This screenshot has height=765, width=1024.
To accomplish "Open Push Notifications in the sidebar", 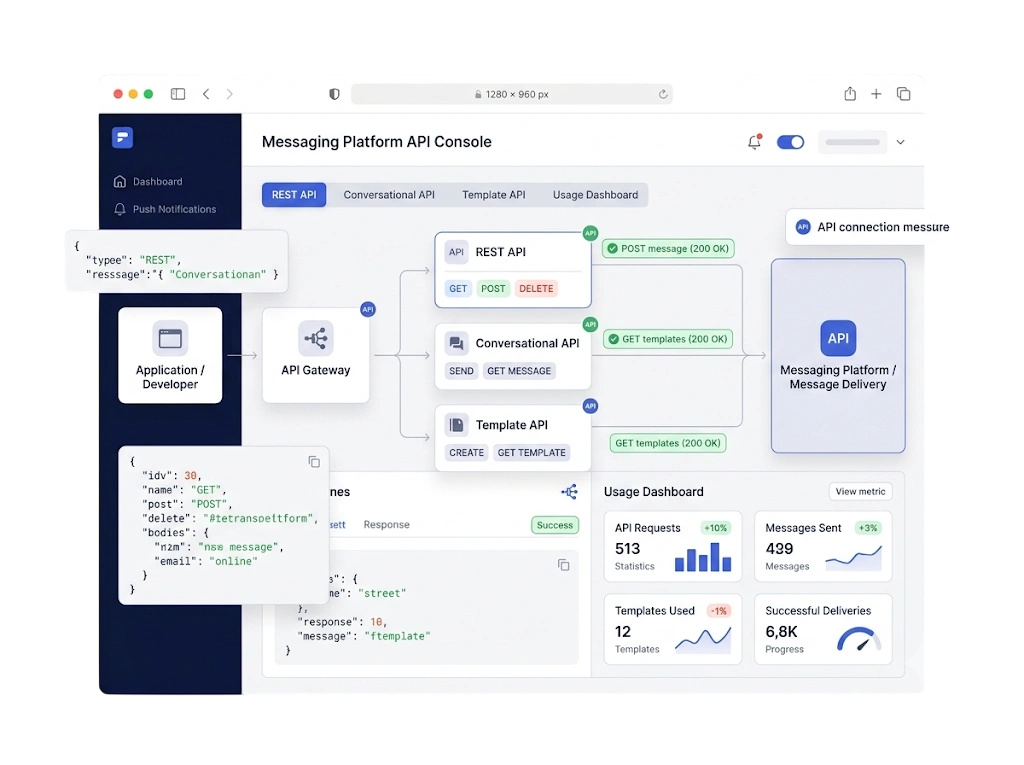I will pyautogui.click(x=165, y=209).
